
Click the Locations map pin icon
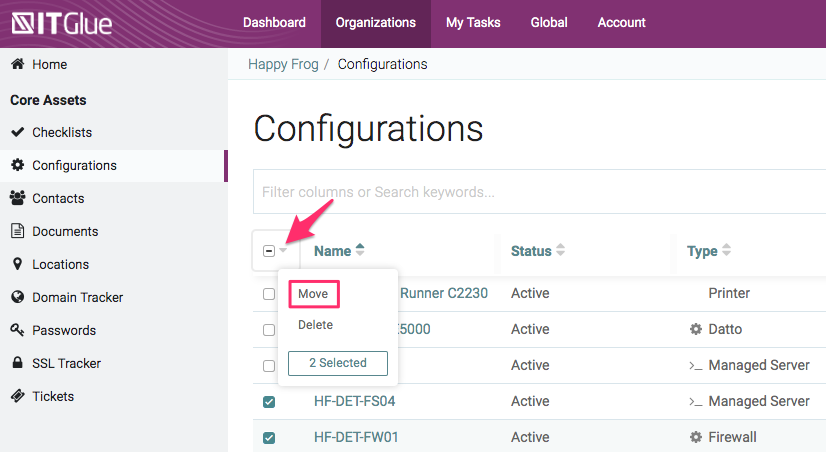pos(18,264)
